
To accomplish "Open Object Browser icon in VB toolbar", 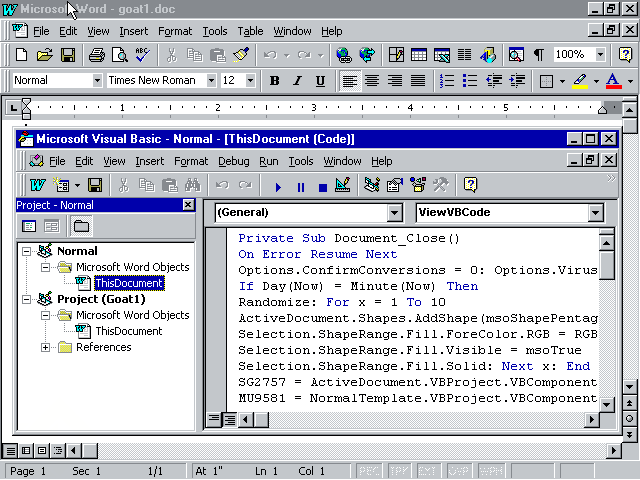I will point(418,185).
